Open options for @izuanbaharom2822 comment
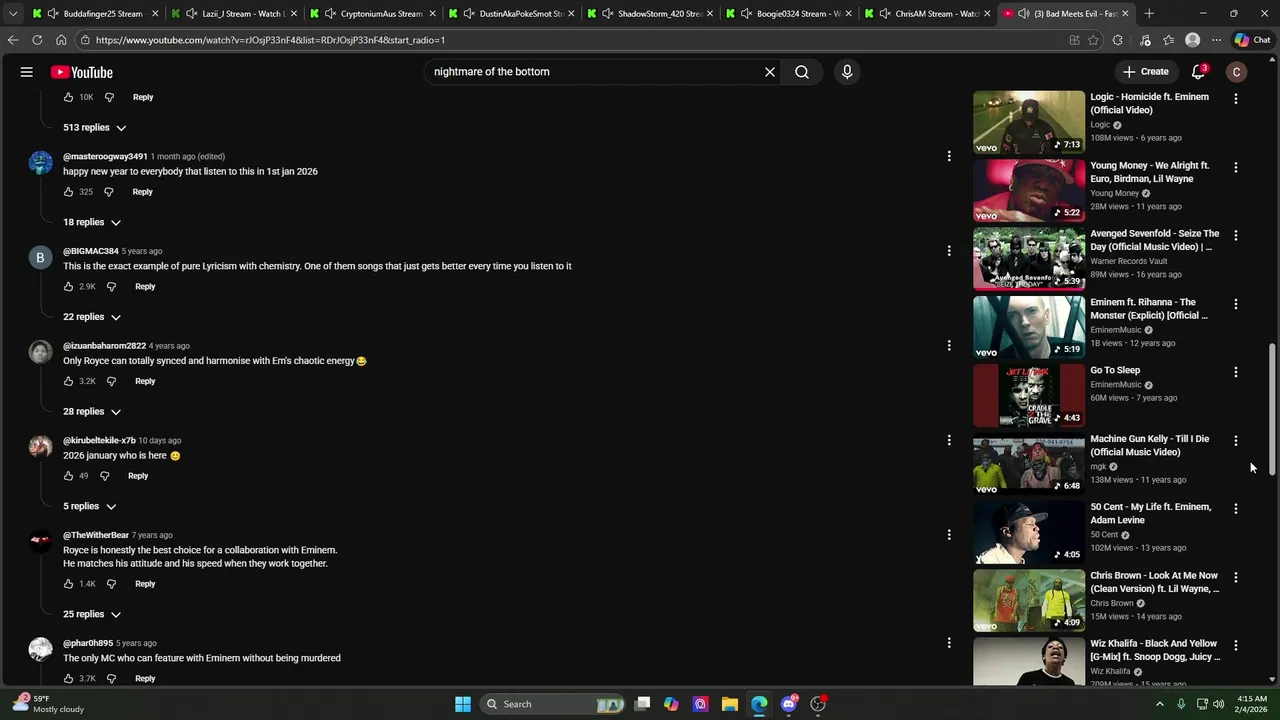Viewport: 1280px width, 720px height. (949, 346)
